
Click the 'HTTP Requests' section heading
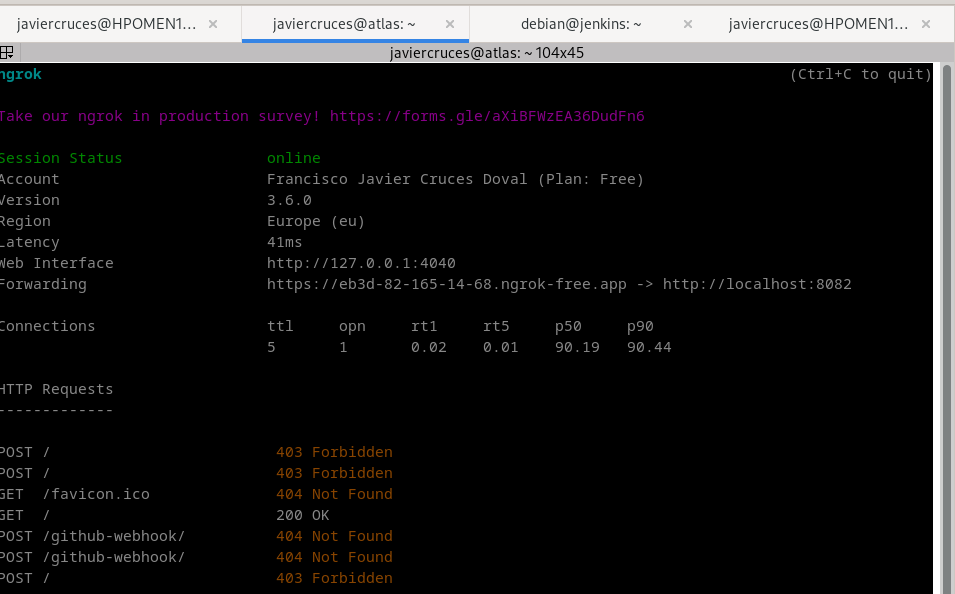(x=57, y=389)
